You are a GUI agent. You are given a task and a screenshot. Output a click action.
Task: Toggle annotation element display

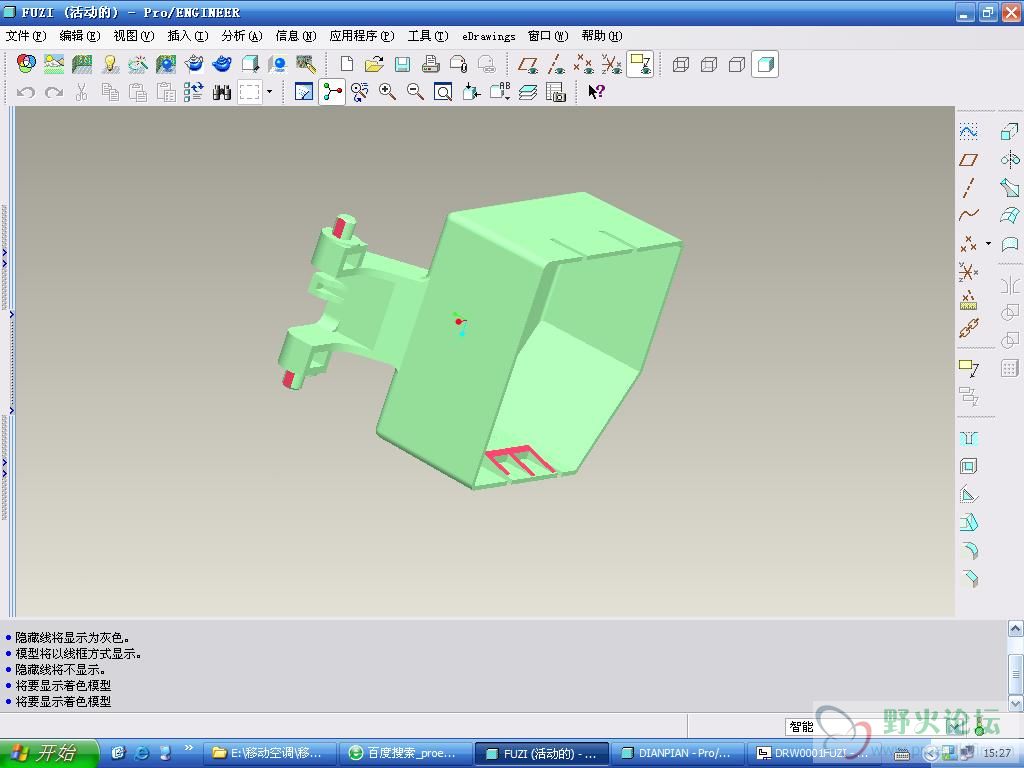[640, 64]
